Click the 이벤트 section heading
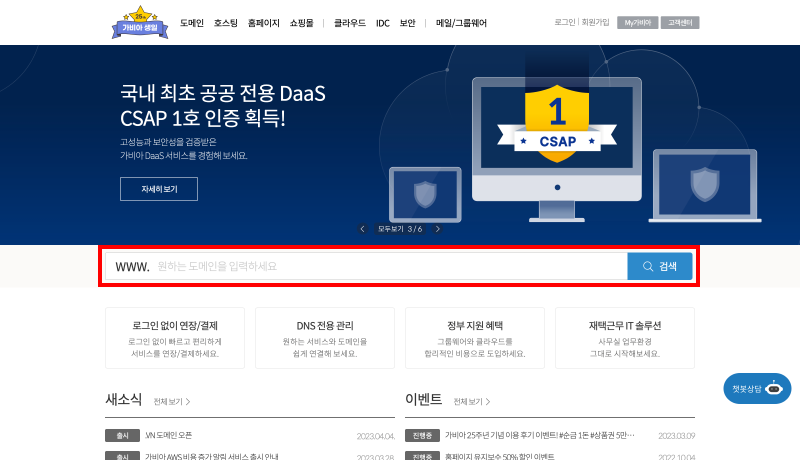The width and height of the screenshot is (800, 460). 423,399
